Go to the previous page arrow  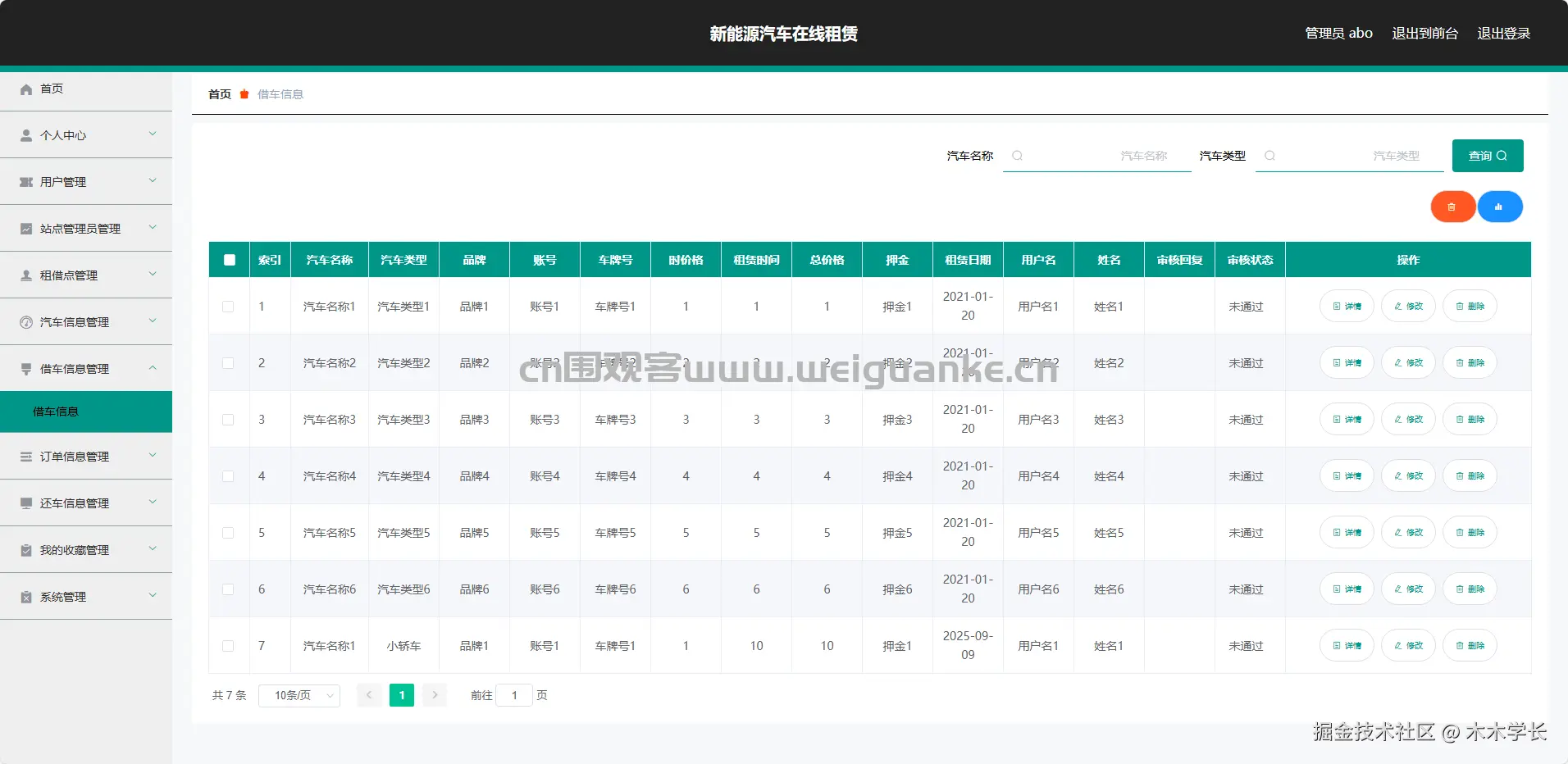pyautogui.click(x=369, y=695)
